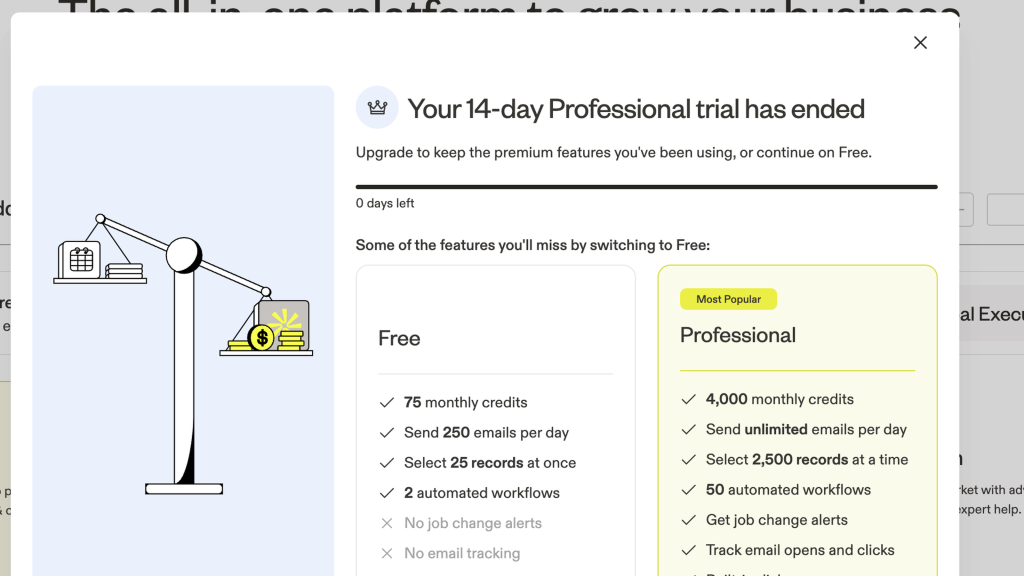Click the trial days progress bar

point(647,187)
